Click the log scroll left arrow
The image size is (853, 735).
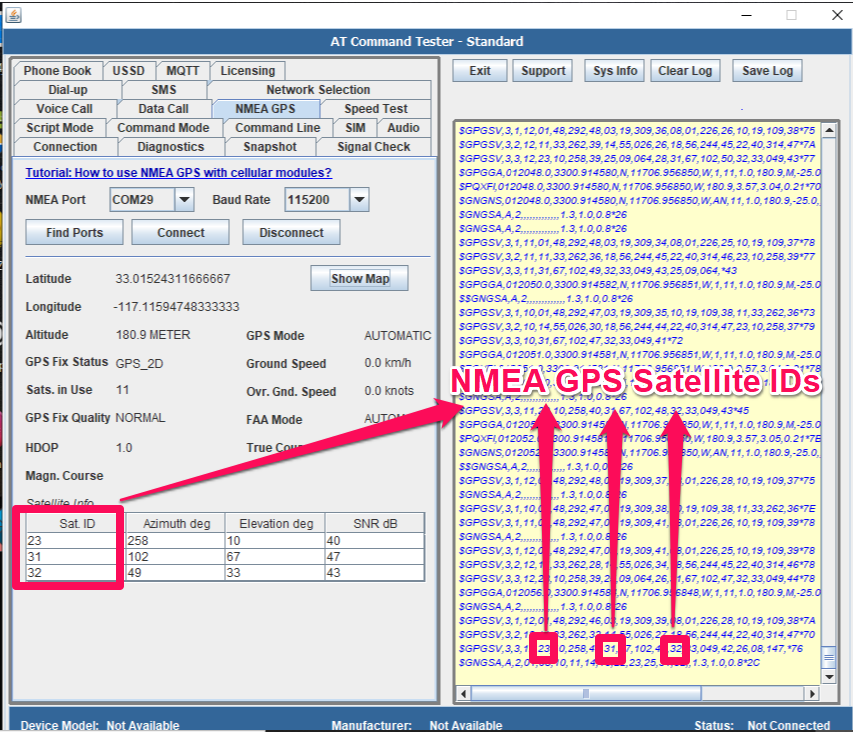coord(463,694)
